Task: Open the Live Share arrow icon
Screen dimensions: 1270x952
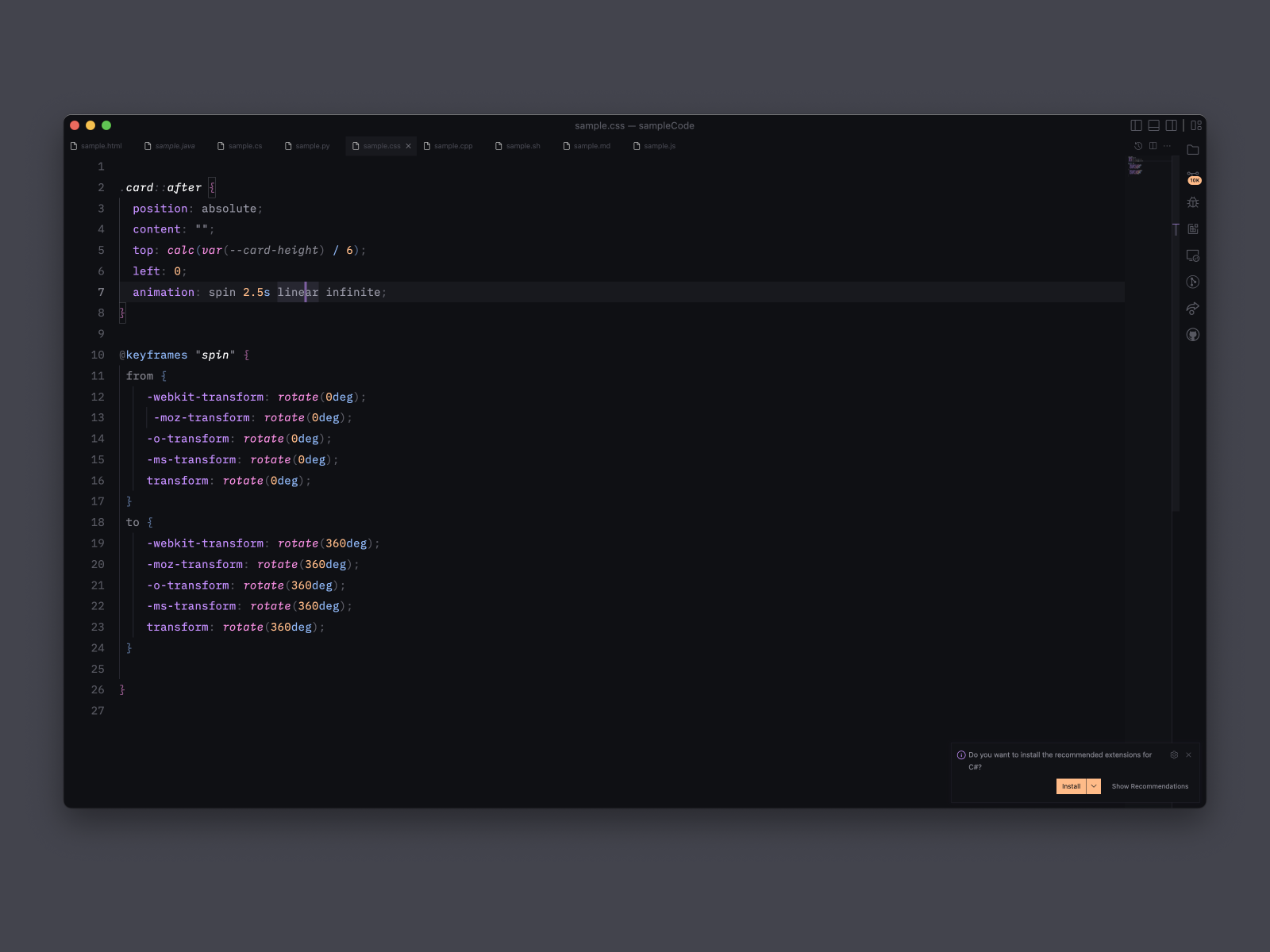Action: [x=1193, y=308]
